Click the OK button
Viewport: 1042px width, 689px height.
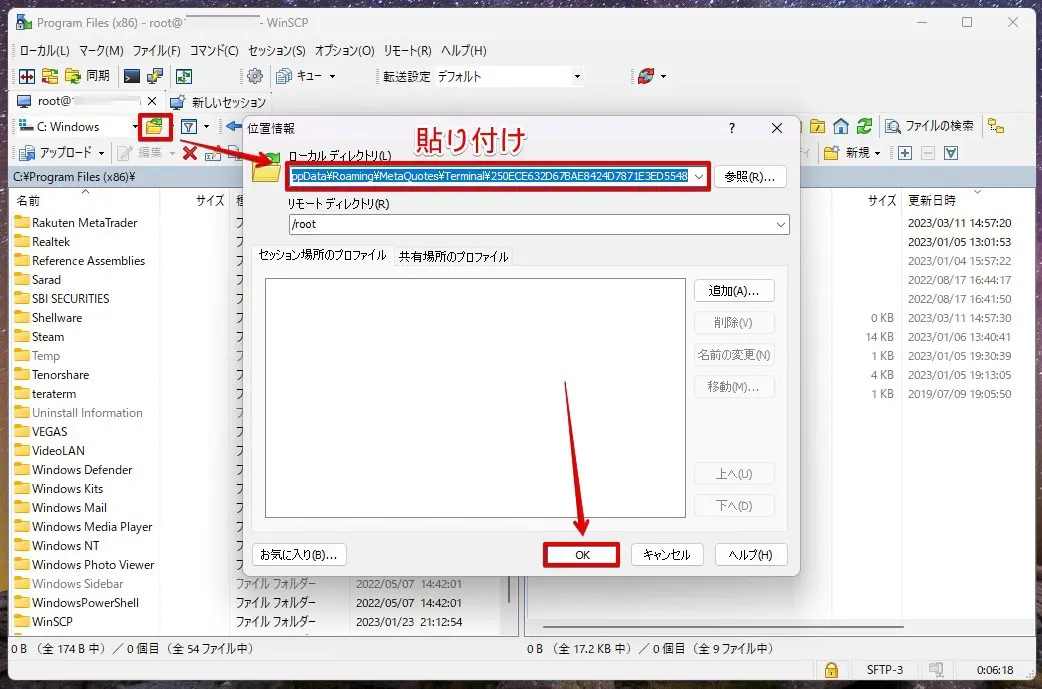(x=582, y=554)
